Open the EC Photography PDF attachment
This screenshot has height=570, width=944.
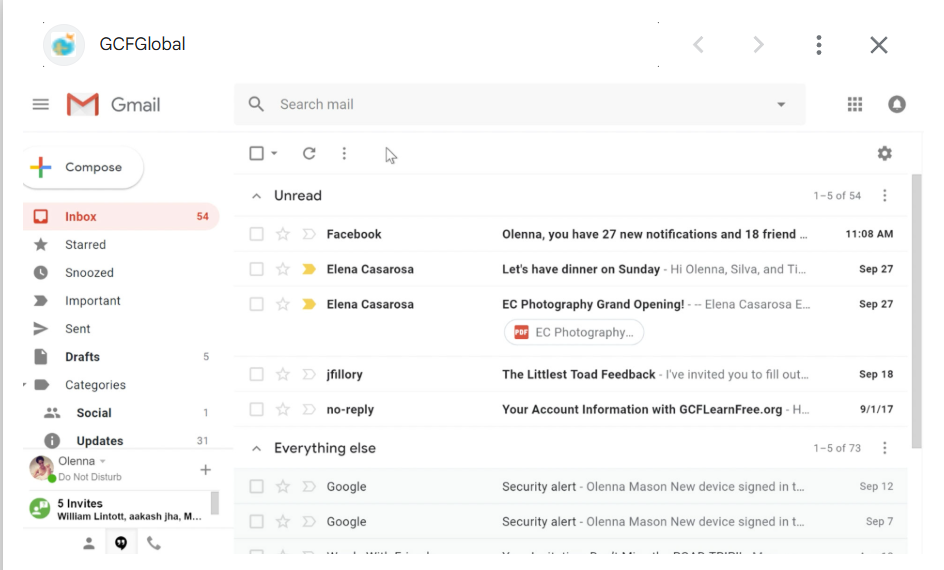point(574,332)
